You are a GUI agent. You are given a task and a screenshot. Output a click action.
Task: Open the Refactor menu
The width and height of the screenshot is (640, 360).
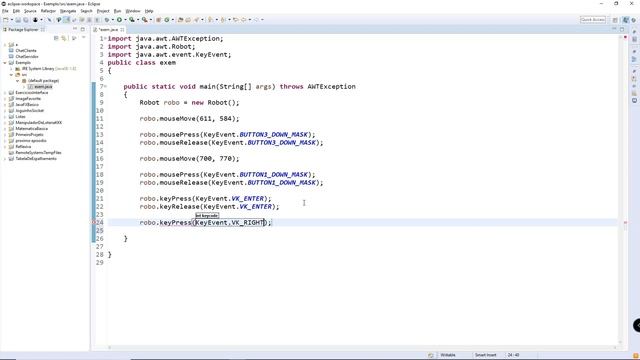[x=48, y=11]
